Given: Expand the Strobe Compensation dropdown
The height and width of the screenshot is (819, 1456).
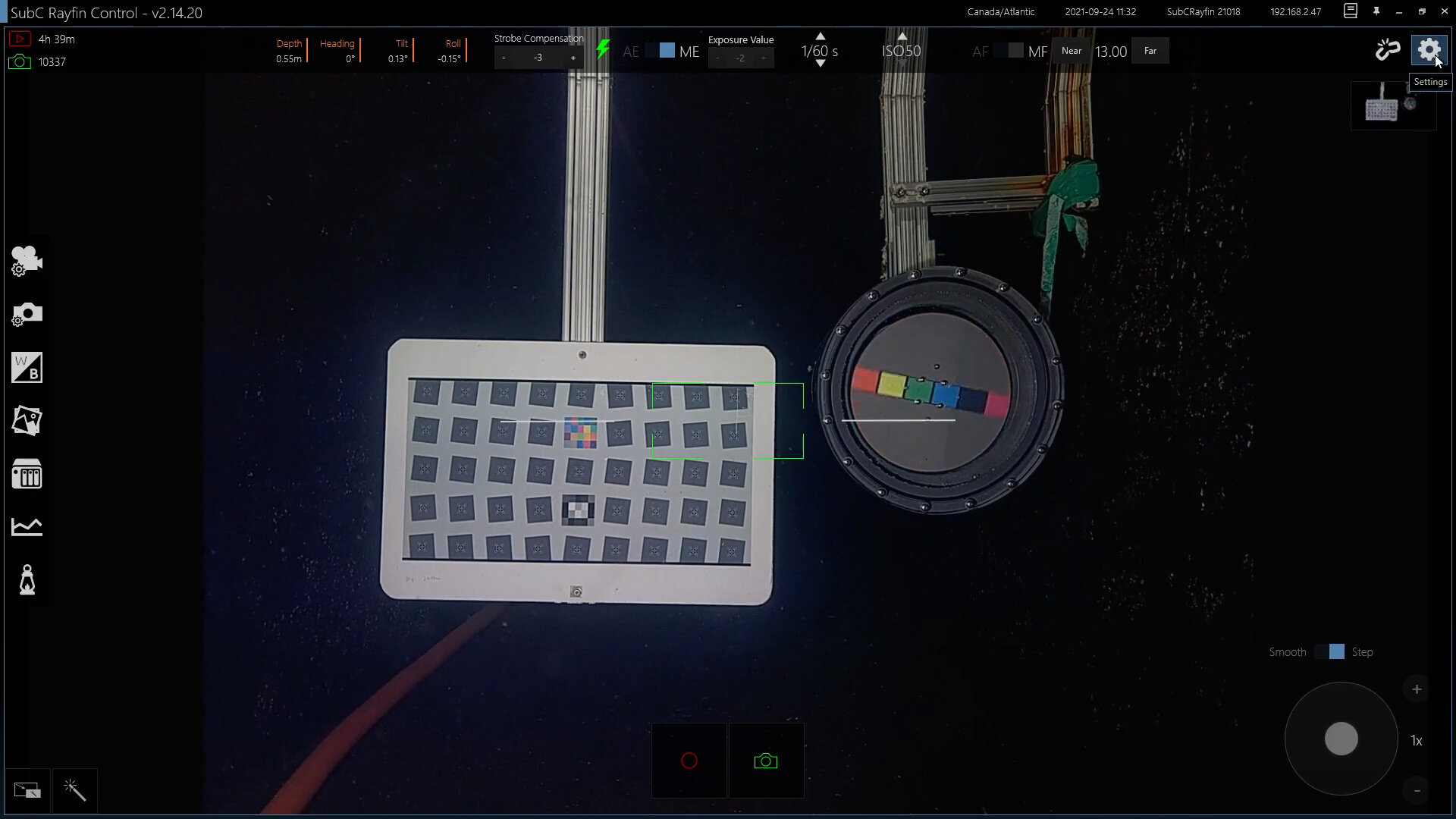Looking at the screenshot, I should (538, 57).
